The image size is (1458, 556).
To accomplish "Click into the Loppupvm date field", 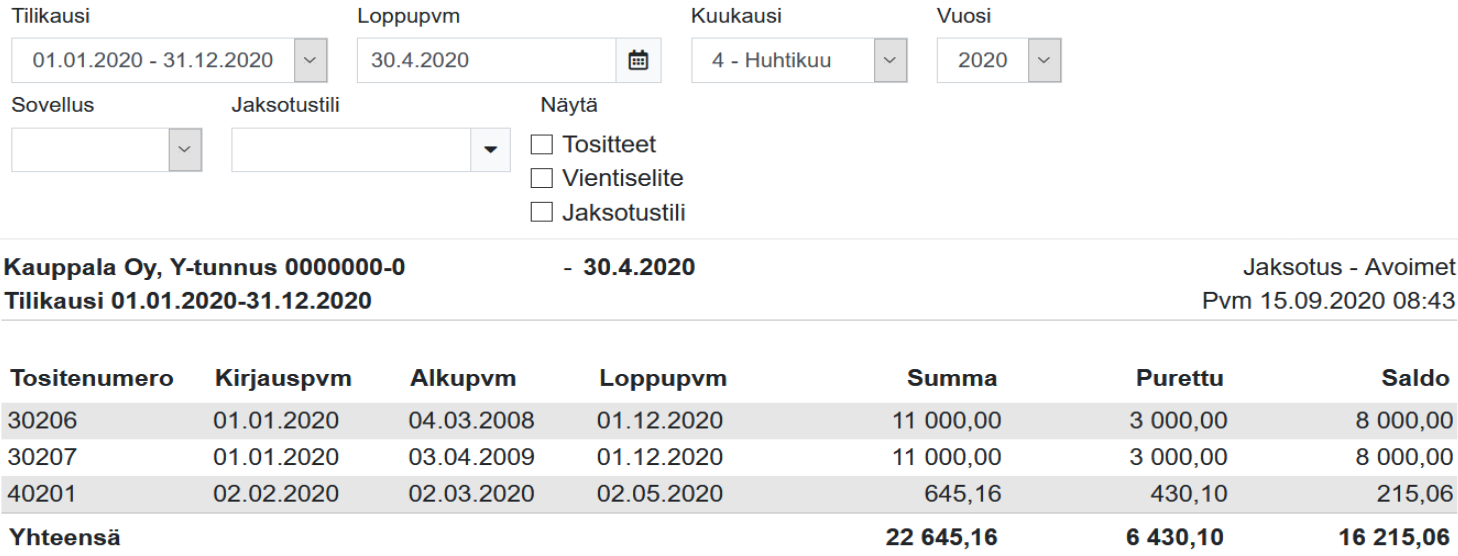I will tap(486, 61).
